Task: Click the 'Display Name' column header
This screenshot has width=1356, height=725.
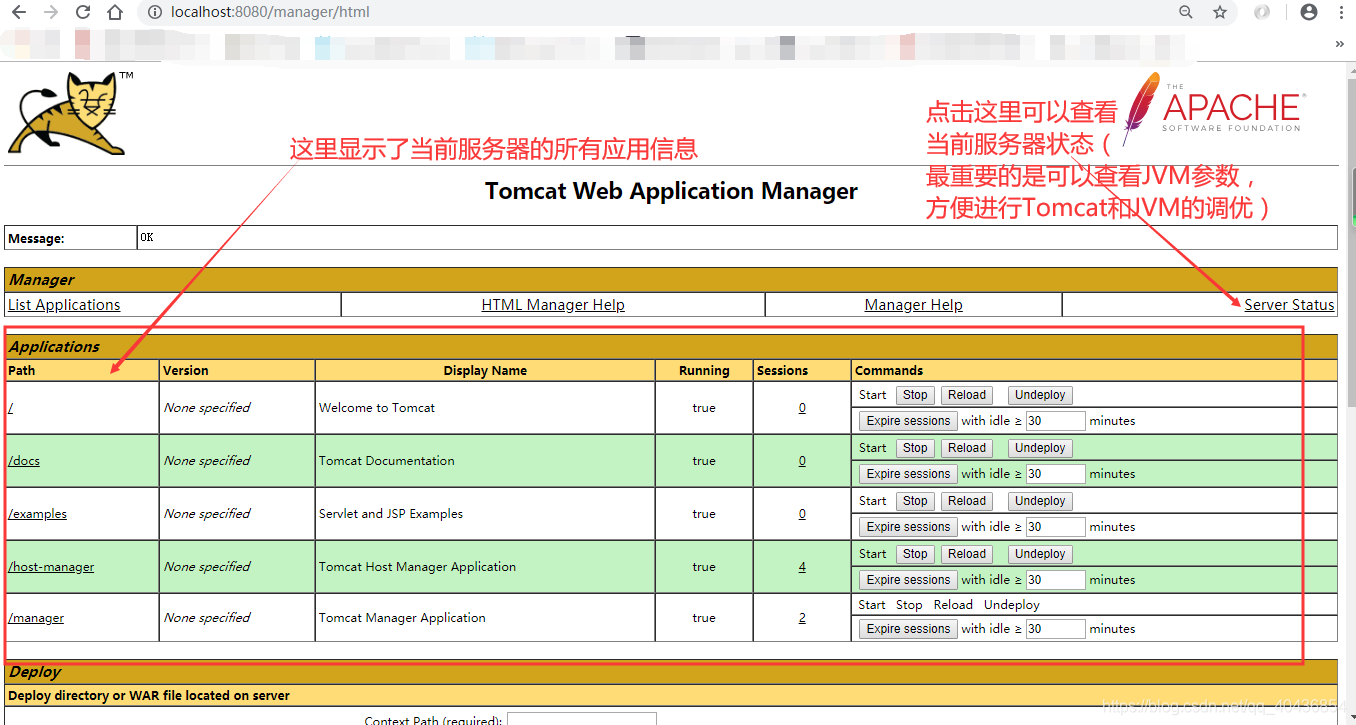Action: 485,370
